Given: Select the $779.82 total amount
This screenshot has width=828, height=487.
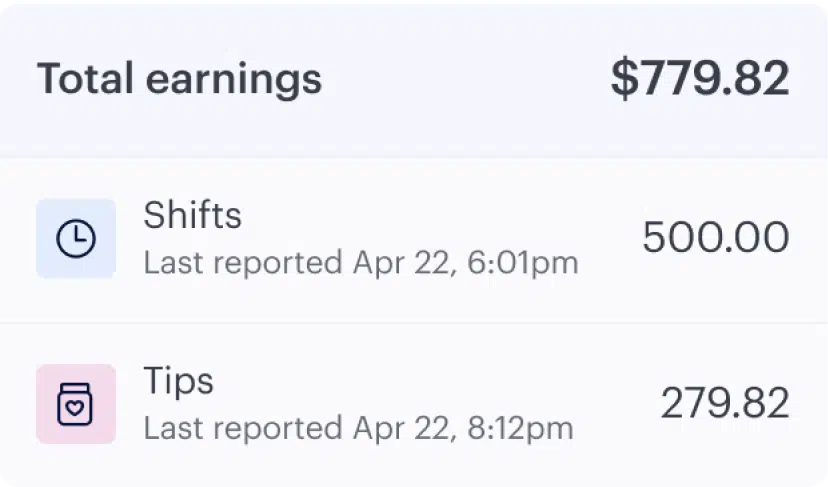Looking at the screenshot, I should point(700,78).
